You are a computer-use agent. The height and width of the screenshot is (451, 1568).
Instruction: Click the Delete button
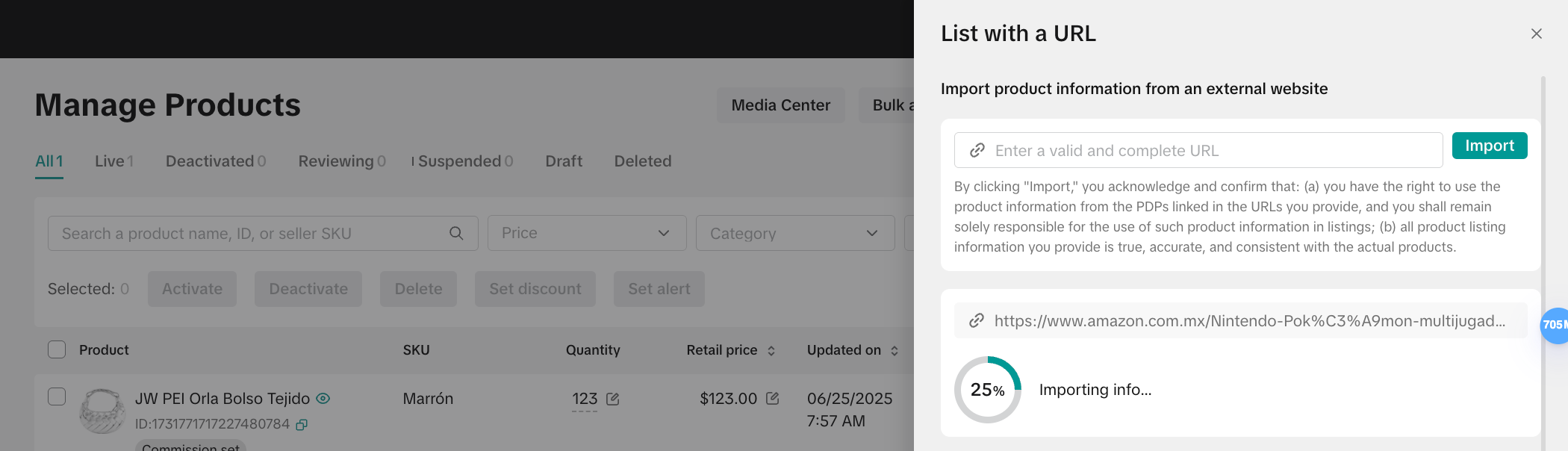point(418,289)
